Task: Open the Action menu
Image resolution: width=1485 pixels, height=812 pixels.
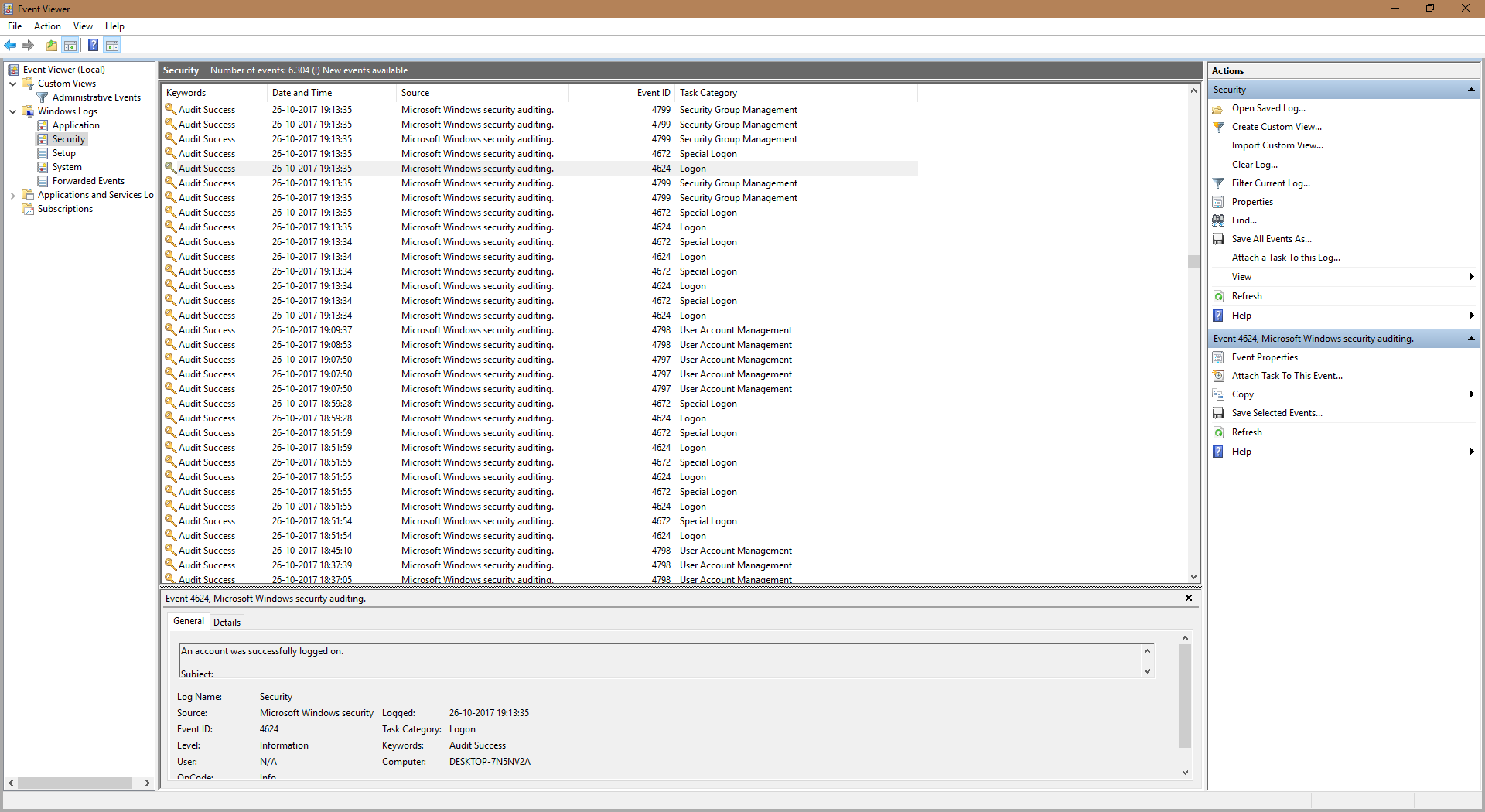Action: (47, 26)
